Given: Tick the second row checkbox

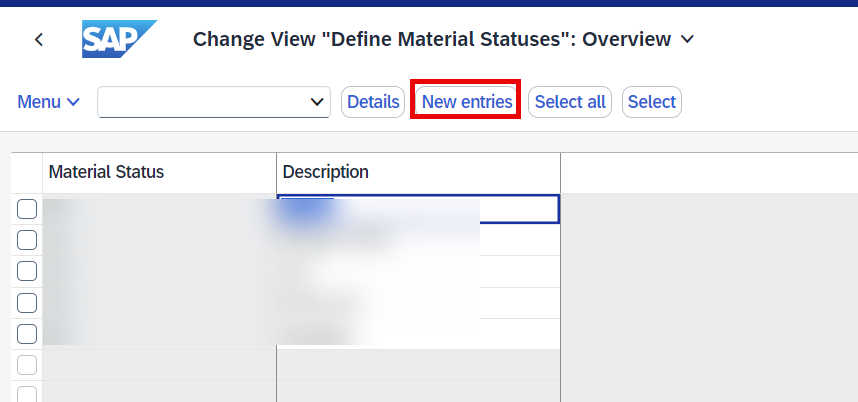Looking at the screenshot, I should pos(27,240).
